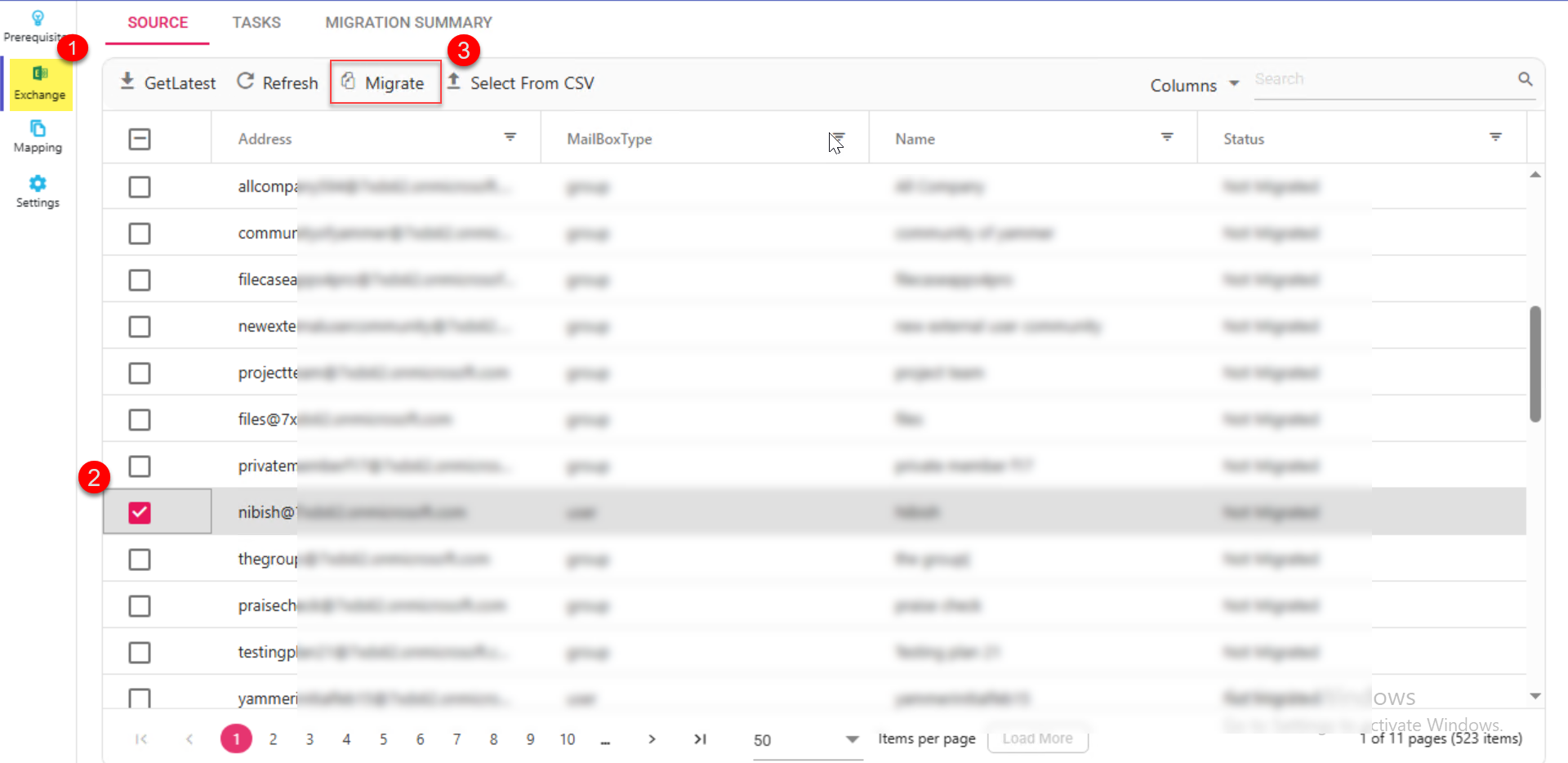Screen dimensions: 1568x763
Task: Click the GetLatest download icon
Action: point(128,82)
